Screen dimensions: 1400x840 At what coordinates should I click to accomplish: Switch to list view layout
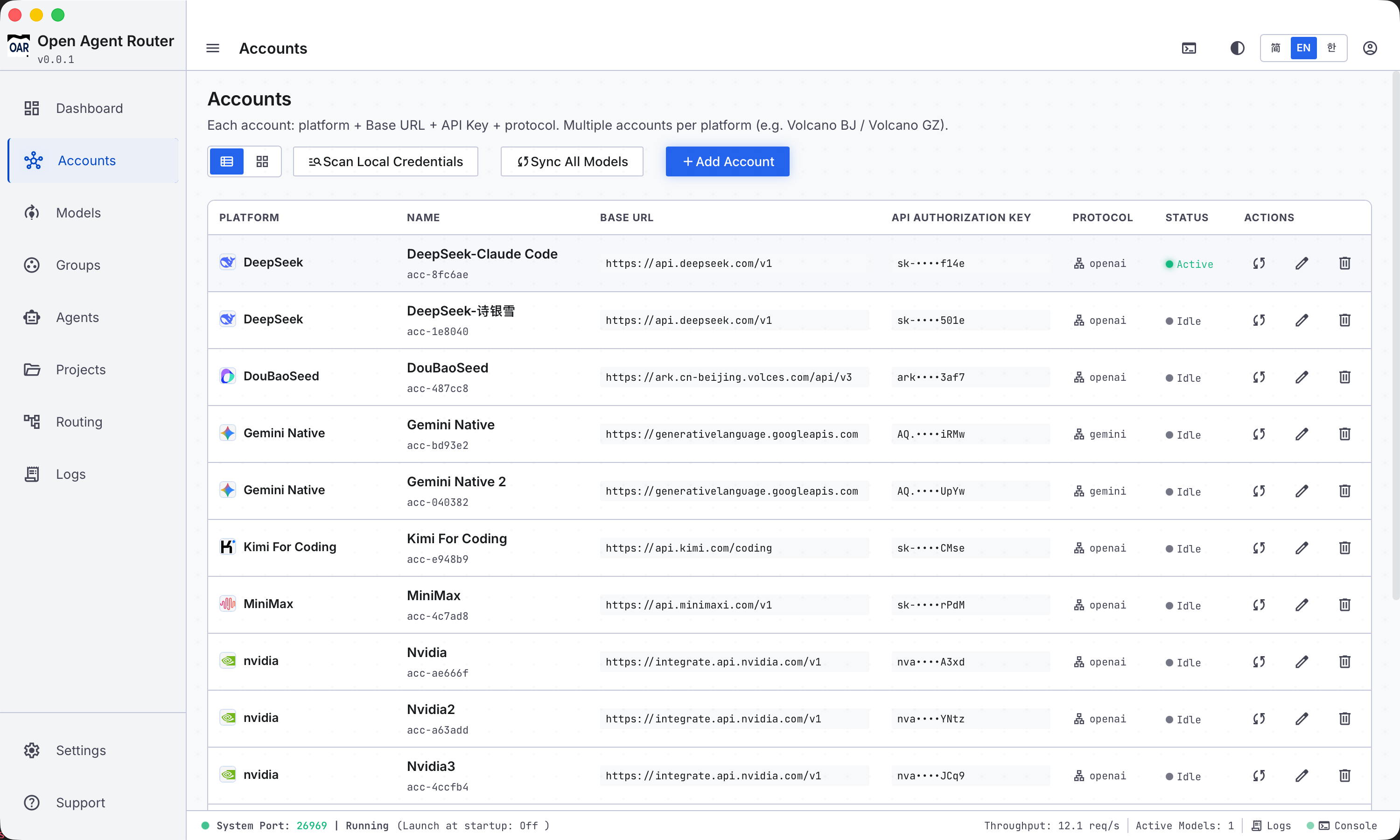tap(227, 162)
